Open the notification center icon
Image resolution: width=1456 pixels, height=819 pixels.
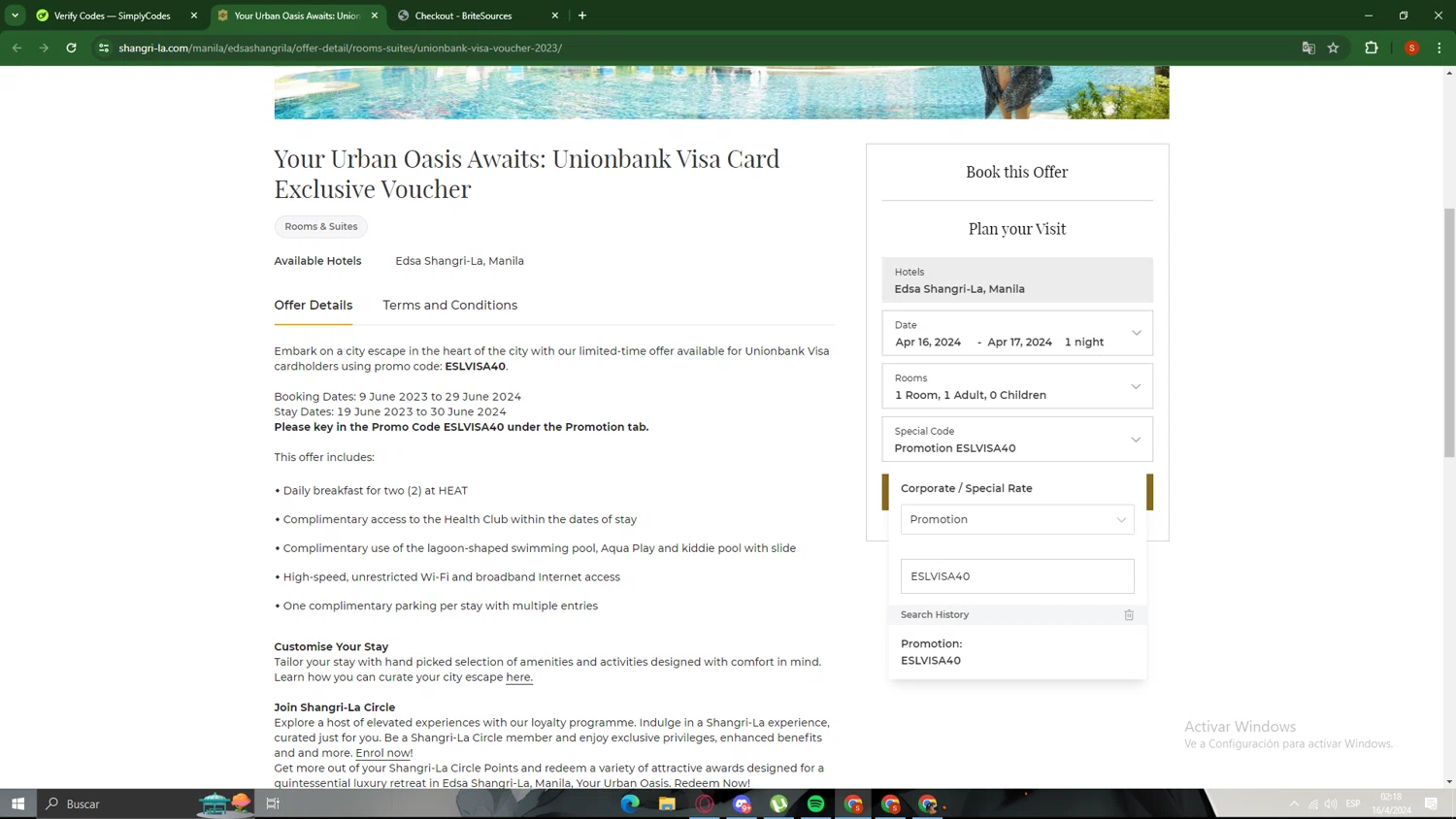tap(1431, 803)
